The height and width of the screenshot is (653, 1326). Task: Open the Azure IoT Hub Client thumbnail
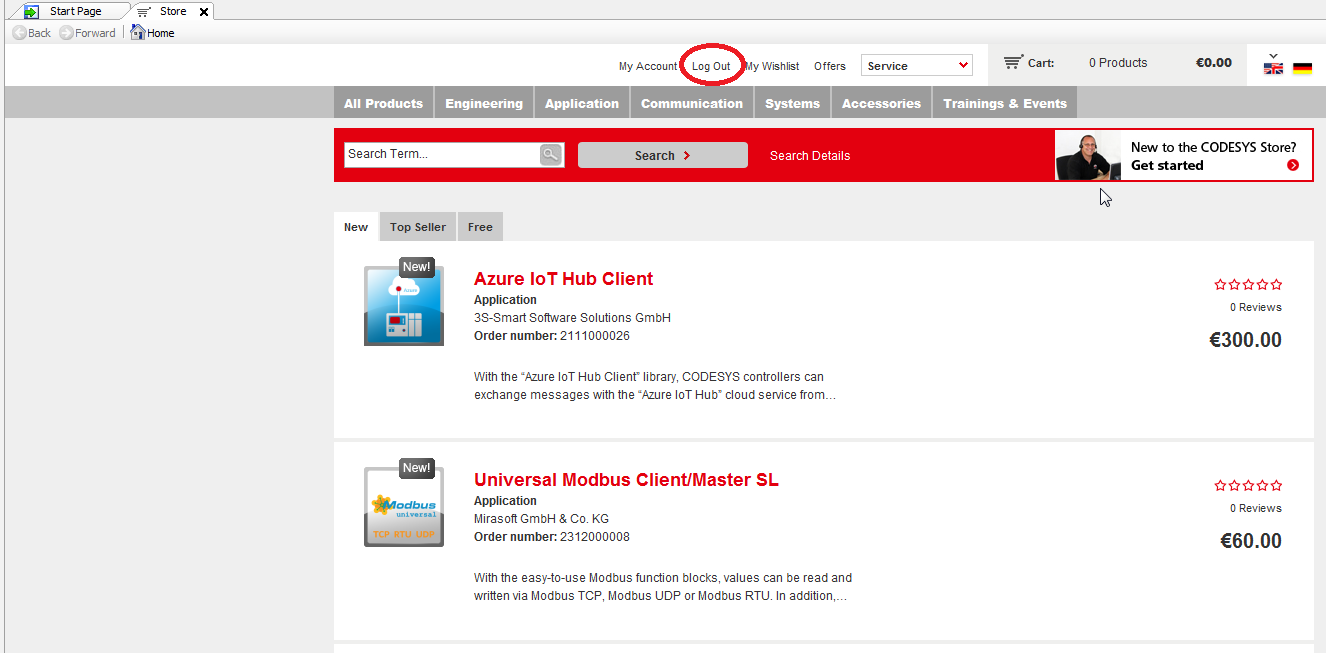403,305
